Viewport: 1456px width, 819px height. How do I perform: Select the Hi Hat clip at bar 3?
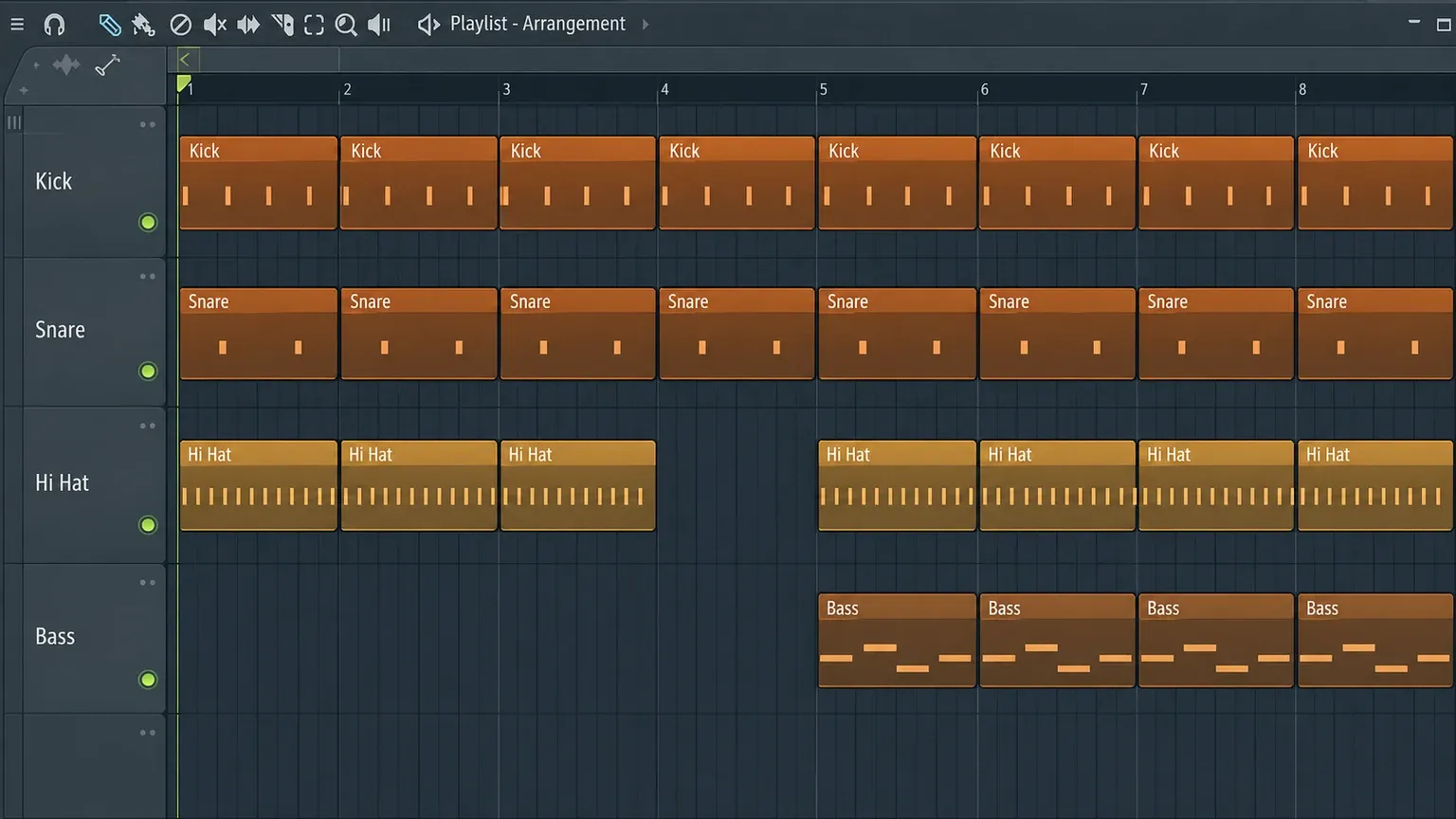click(x=578, y=485)
